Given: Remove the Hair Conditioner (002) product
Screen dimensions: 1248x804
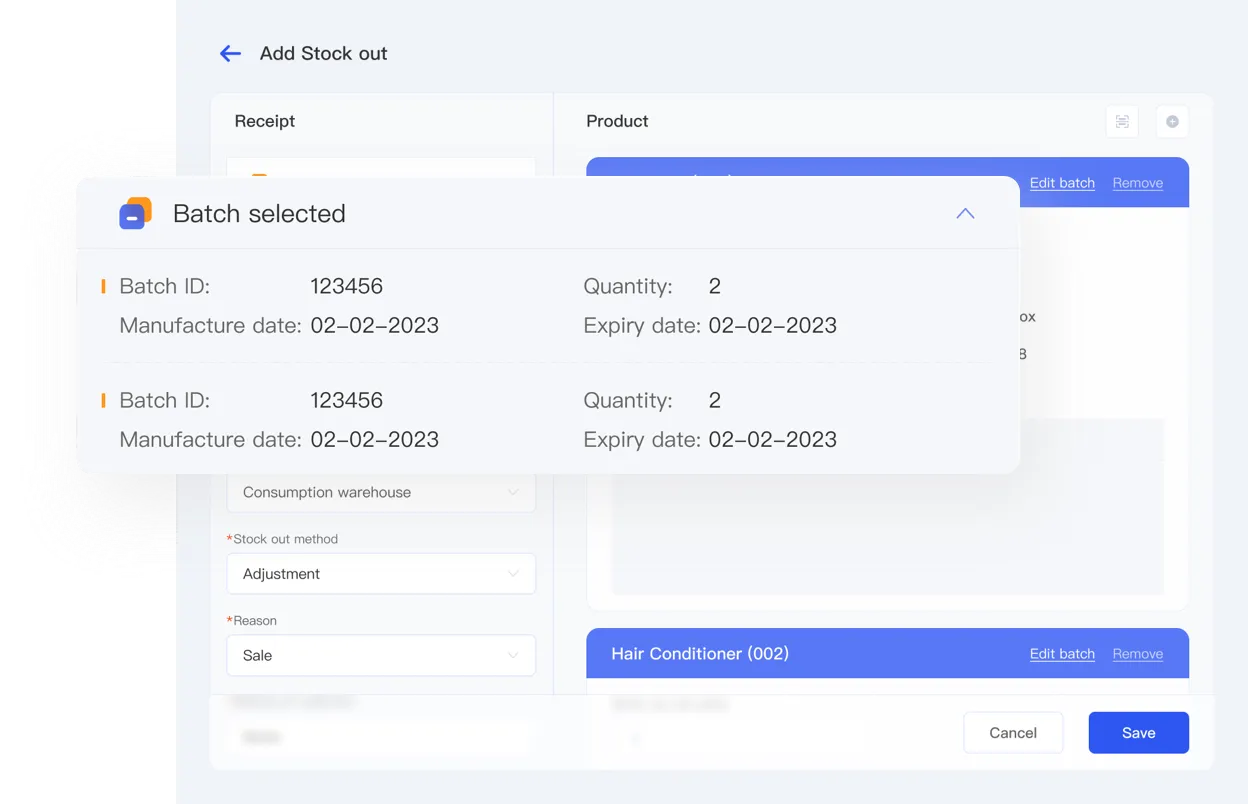Looking at the screenshot, I should [1137, 653].
